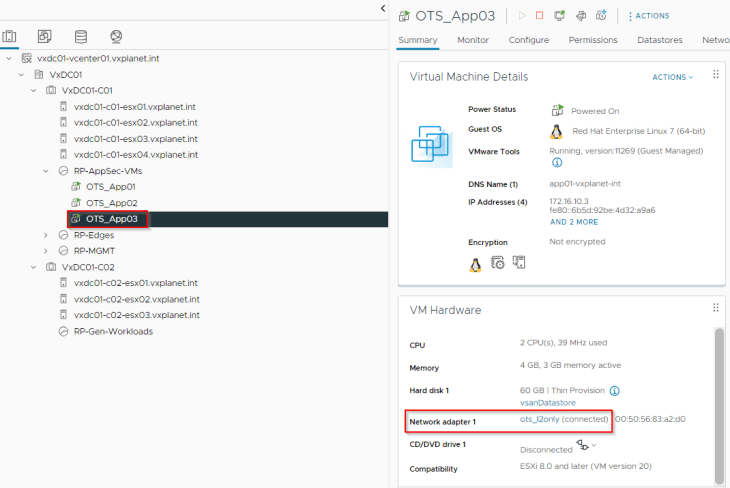Select host vxdc01-c02-esx03.vxplanet.int
730x488 pixels.
pyautogui.click(x=136, y=315)
